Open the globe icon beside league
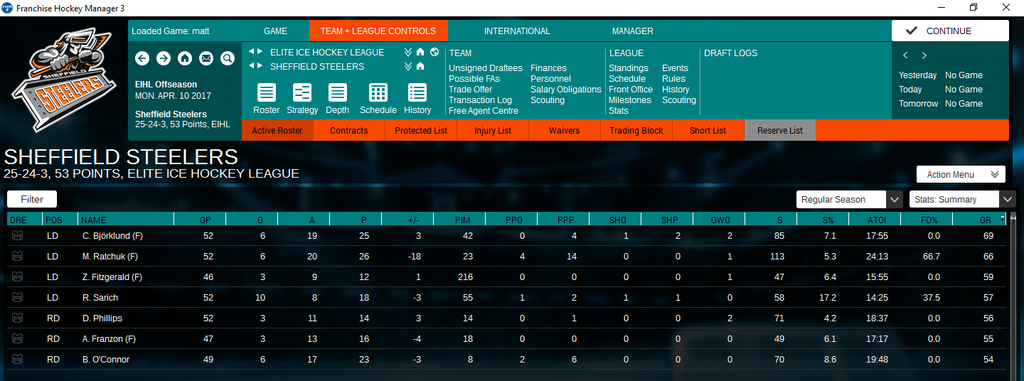Viewport: 1024px width, 381px height. [434, 52]
